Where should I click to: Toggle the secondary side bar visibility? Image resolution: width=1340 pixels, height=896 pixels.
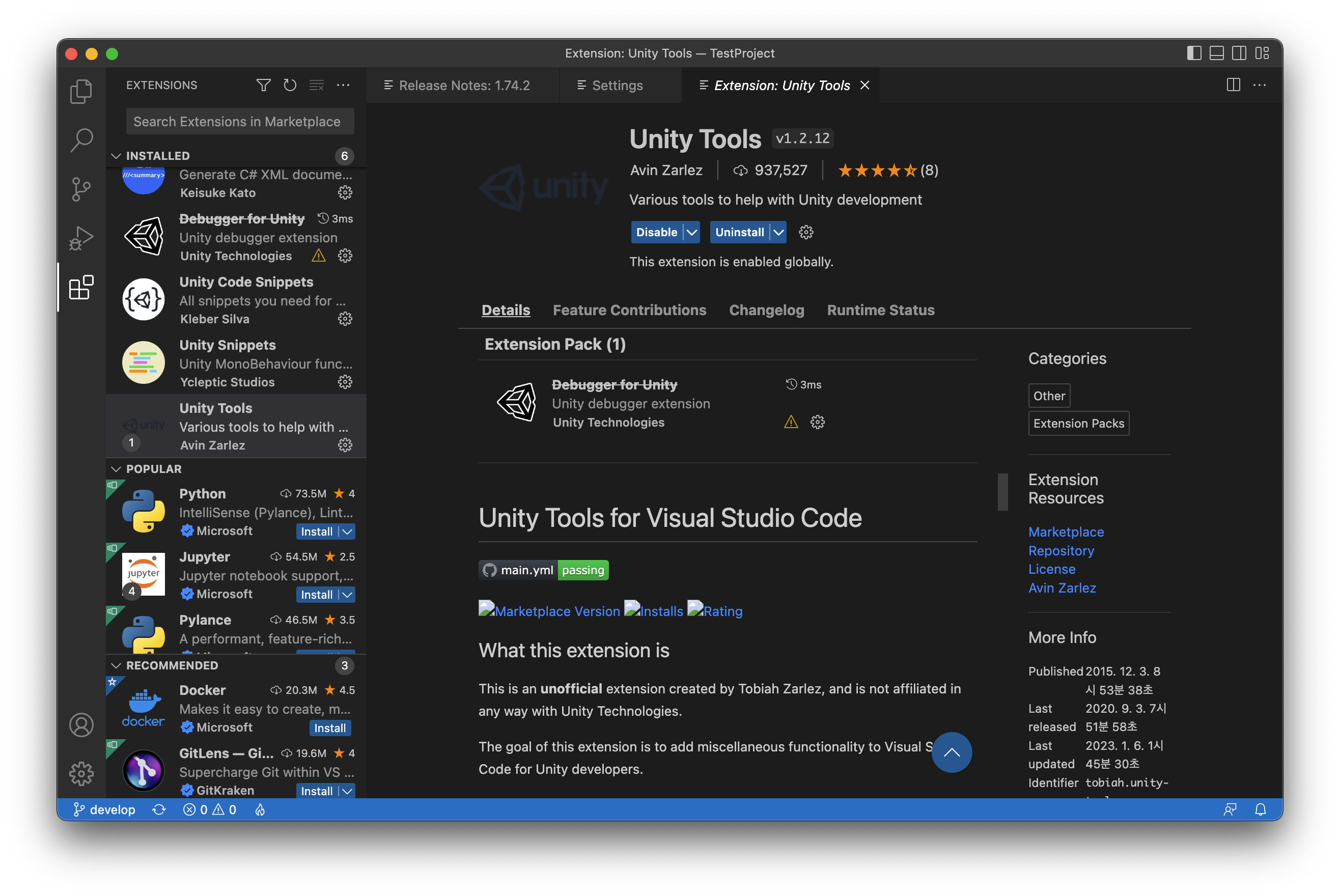click(1239, 53)
